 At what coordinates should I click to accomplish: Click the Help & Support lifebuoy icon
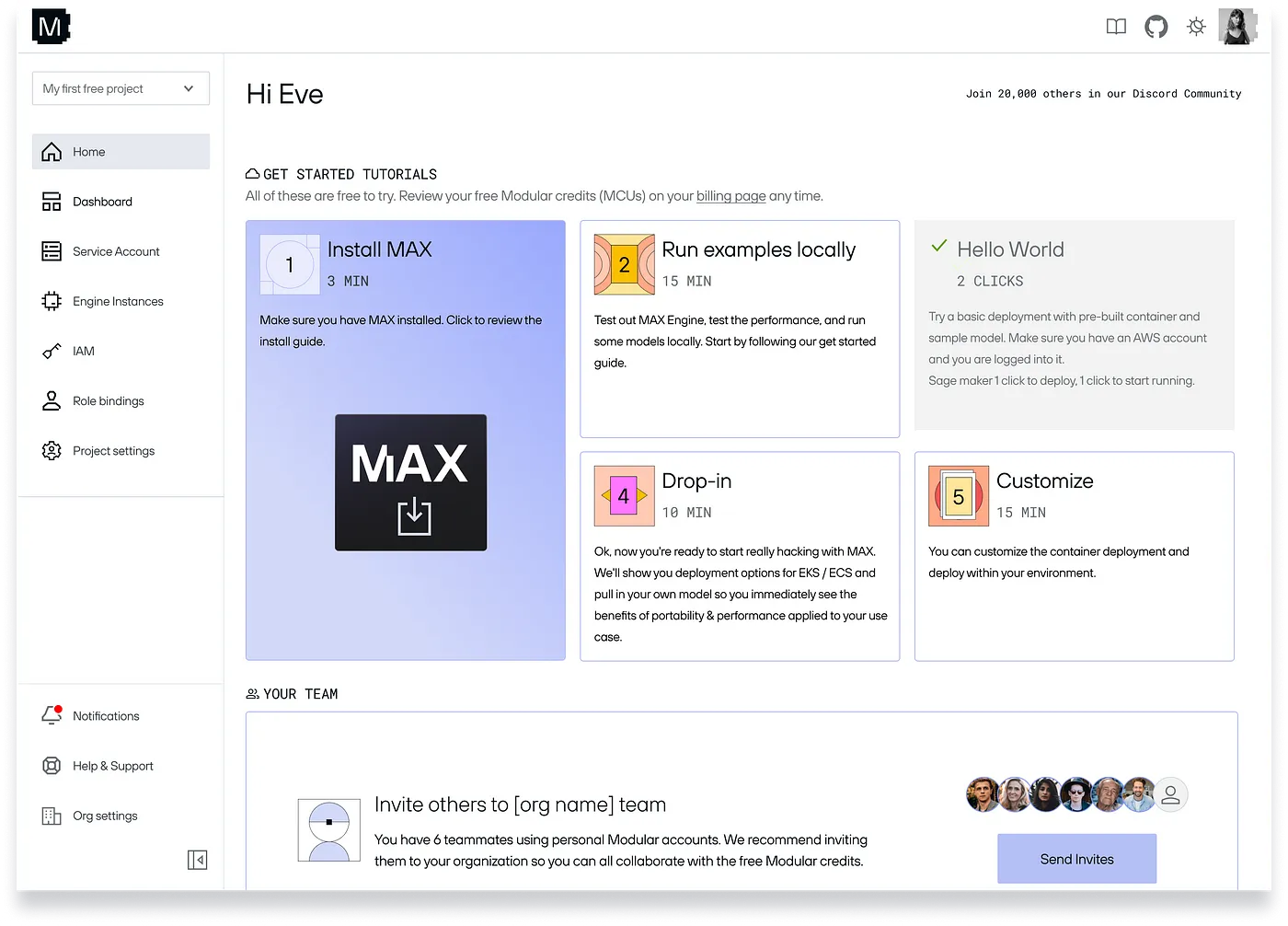(52, 766)
